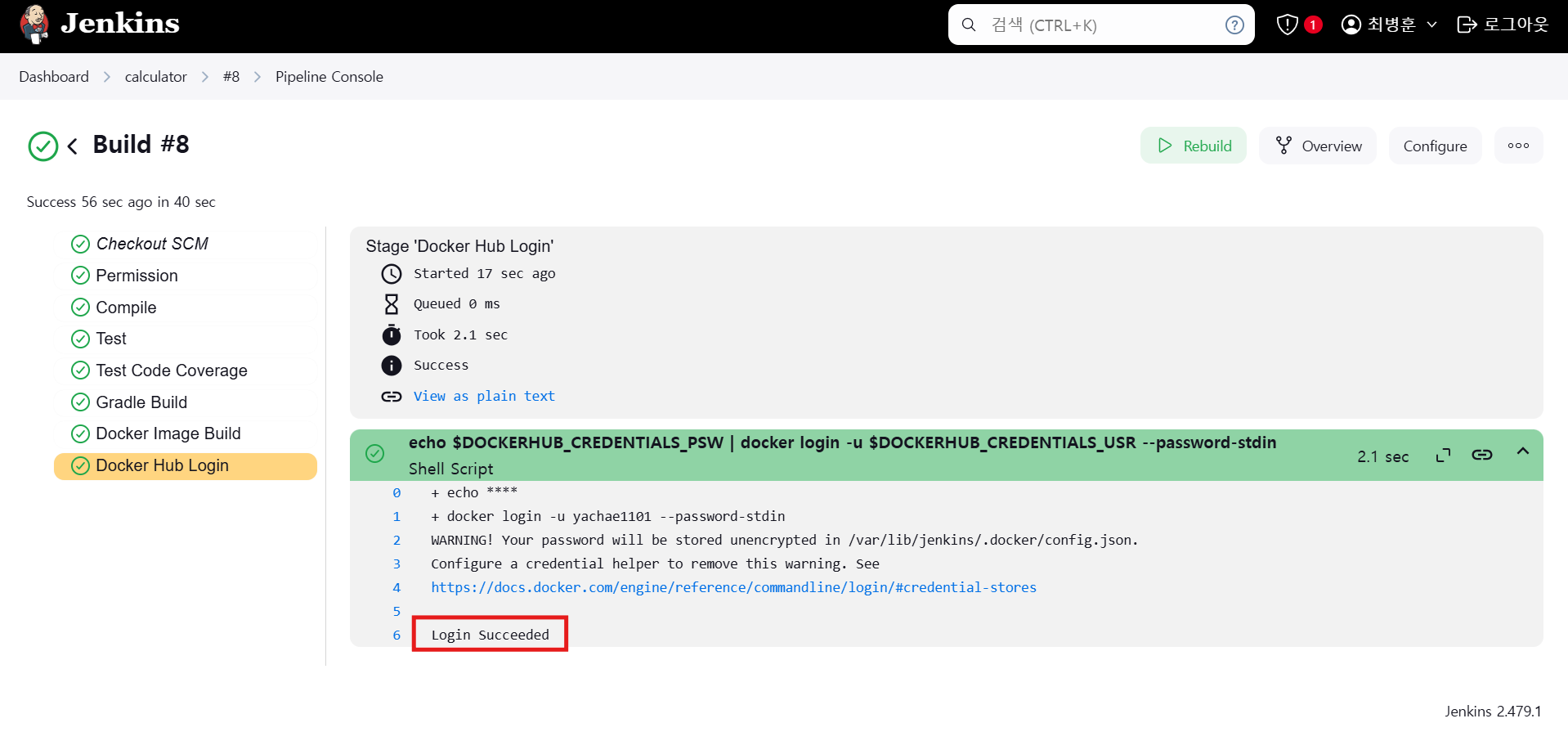Click the search box 검색 (CTRL+K)

tap(1100, 25)
